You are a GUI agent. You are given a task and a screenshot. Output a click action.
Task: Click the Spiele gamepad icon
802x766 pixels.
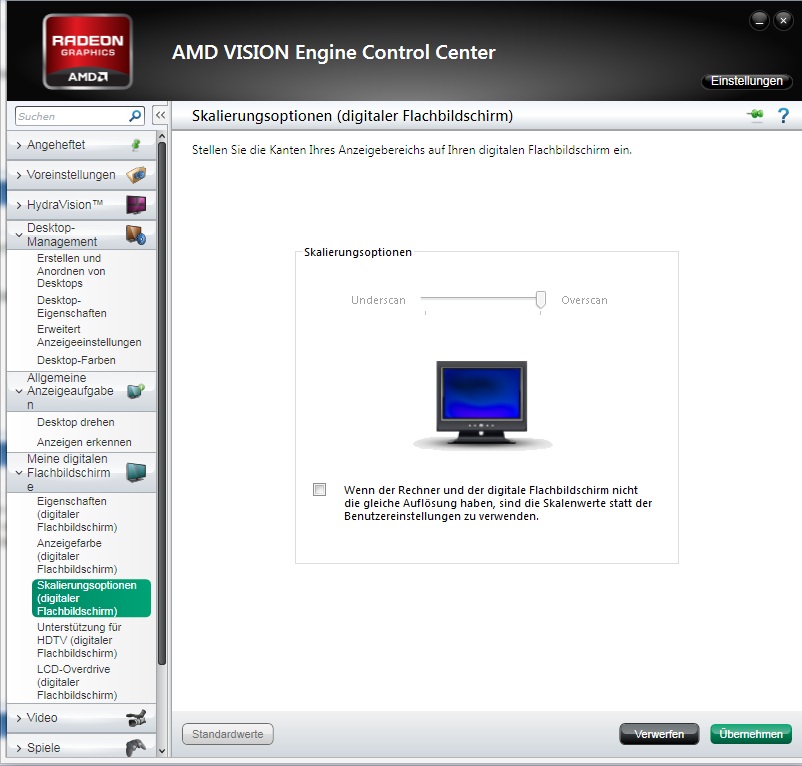(x=136, y=748)
